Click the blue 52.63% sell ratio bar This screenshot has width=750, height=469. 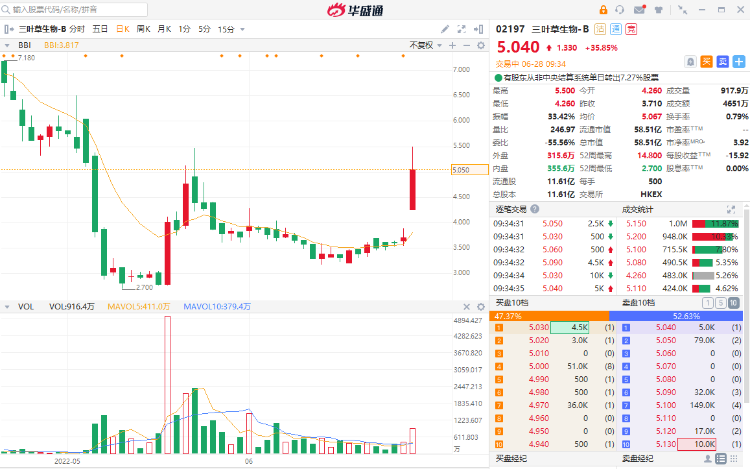coord(676,316)
